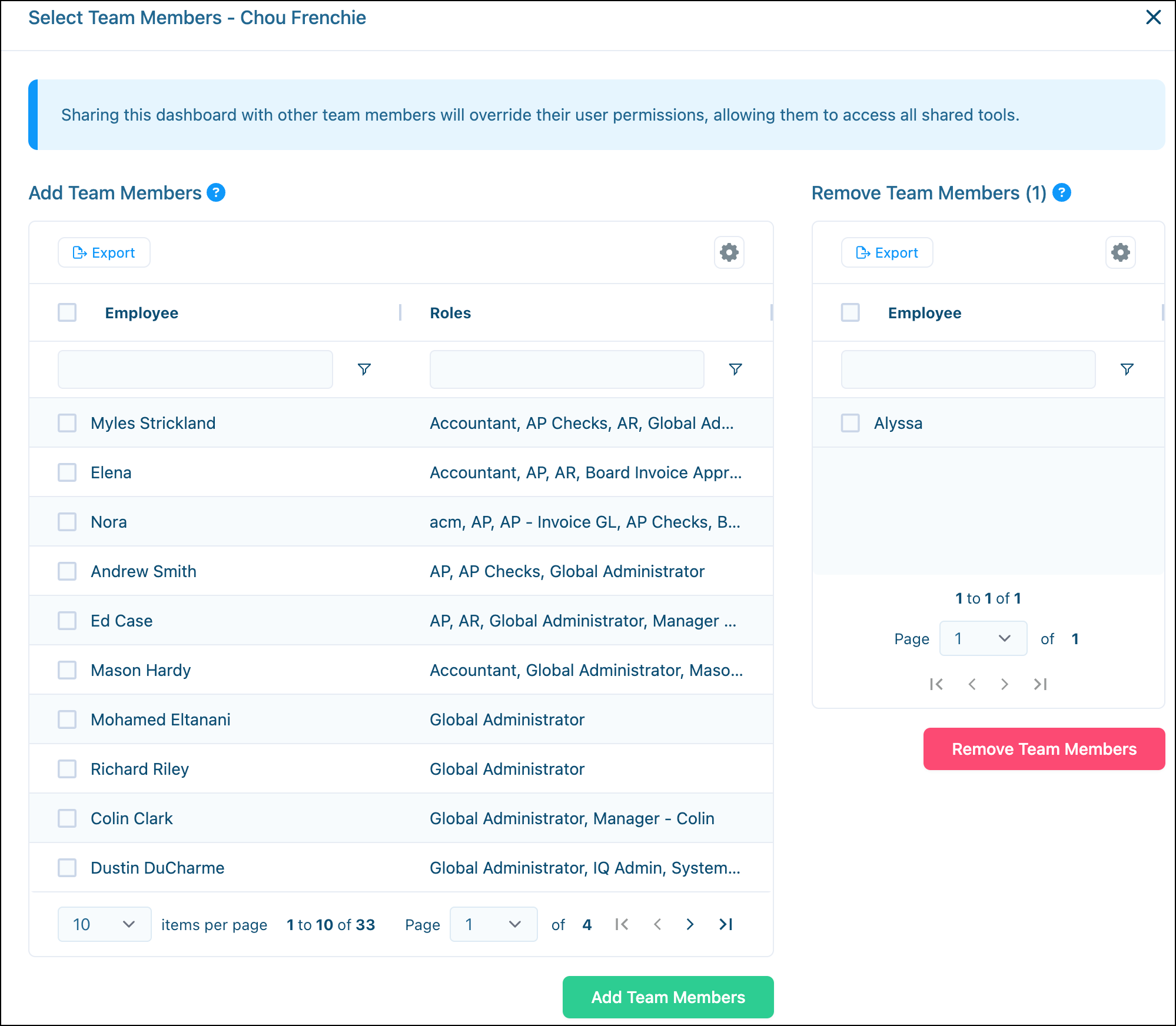The image size is (1176, 1026).
Task: Open Add Team Members table settings gear
Action: [729, 252]
